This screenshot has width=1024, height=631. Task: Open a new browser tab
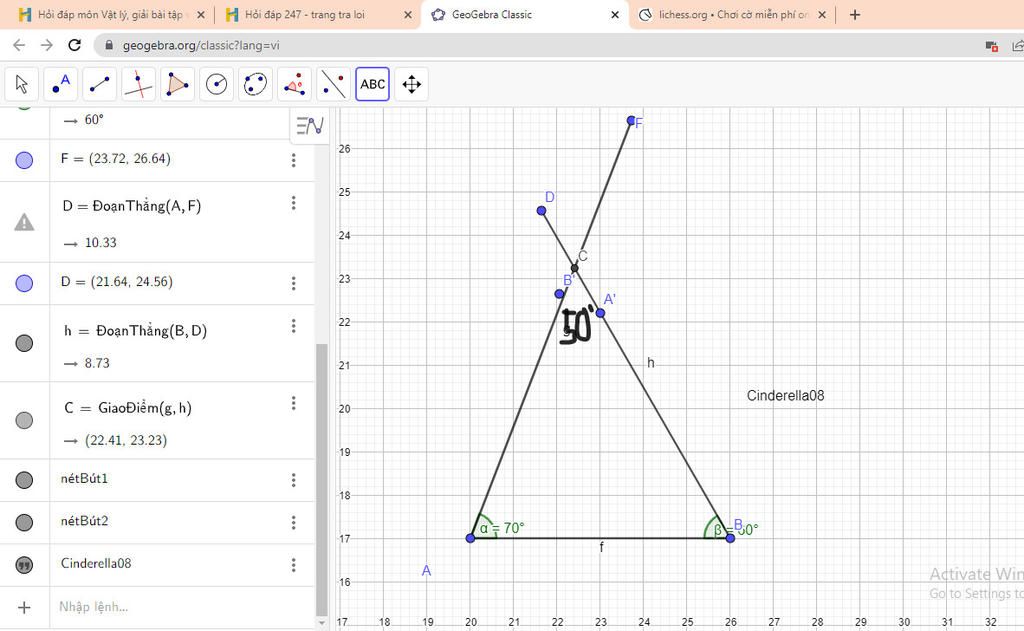[855, 14]
